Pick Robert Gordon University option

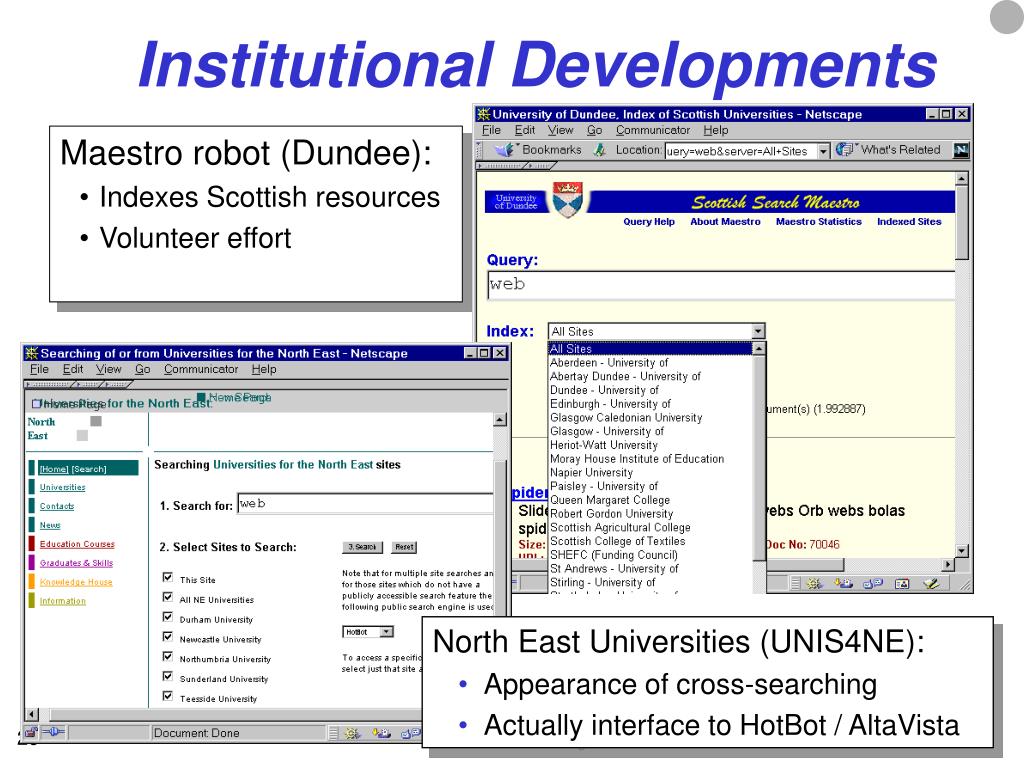tap(611, 513)
